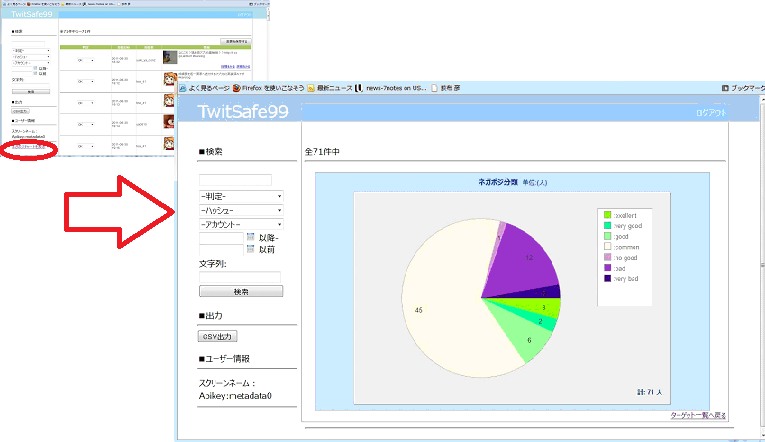Image resolution: width=765 pixels, height=442 pixels.
Task: Open judgment dropdown atop small window's sidebar
Action: click(x=31, y=51)
